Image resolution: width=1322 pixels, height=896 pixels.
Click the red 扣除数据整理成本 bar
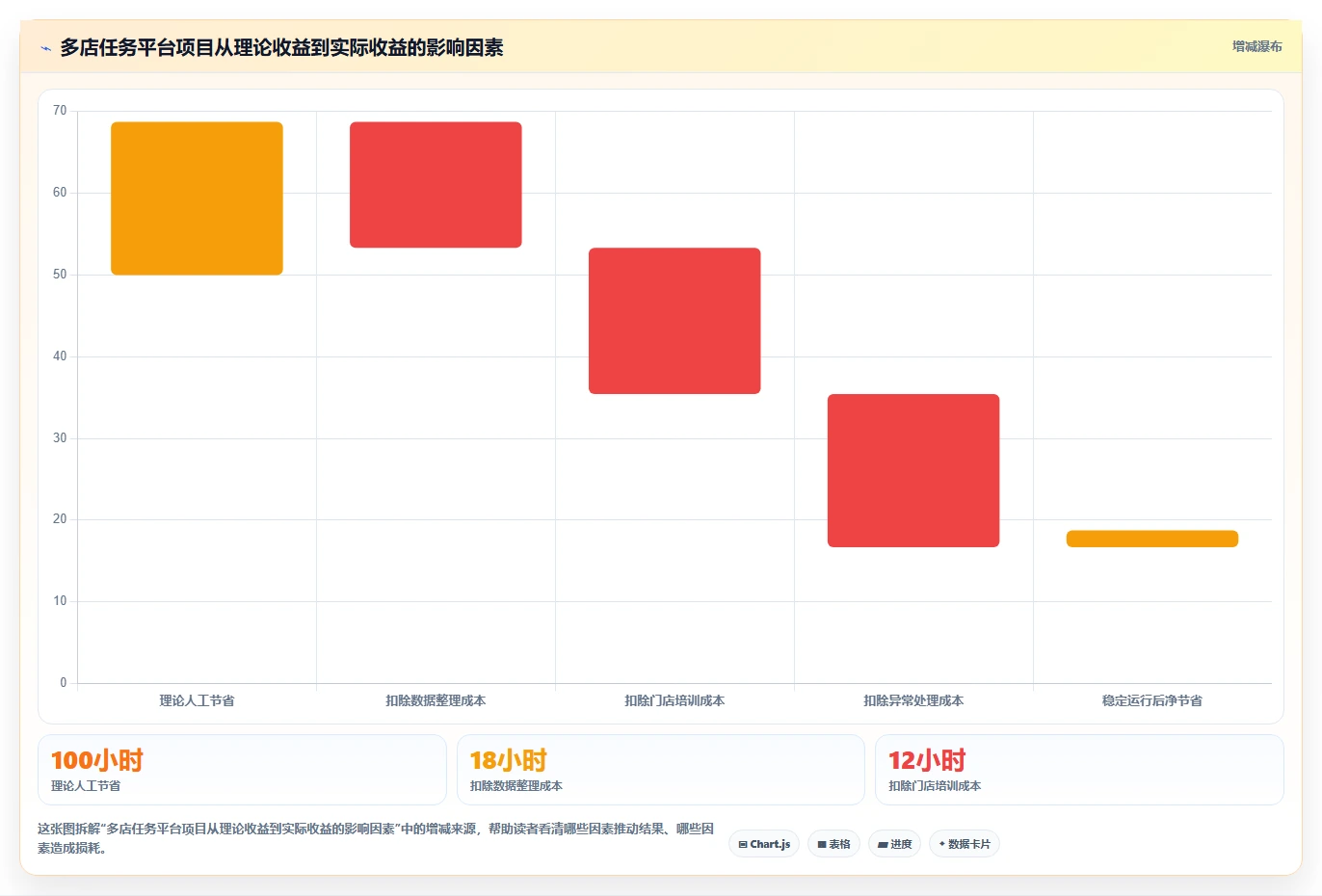(436, 185)
